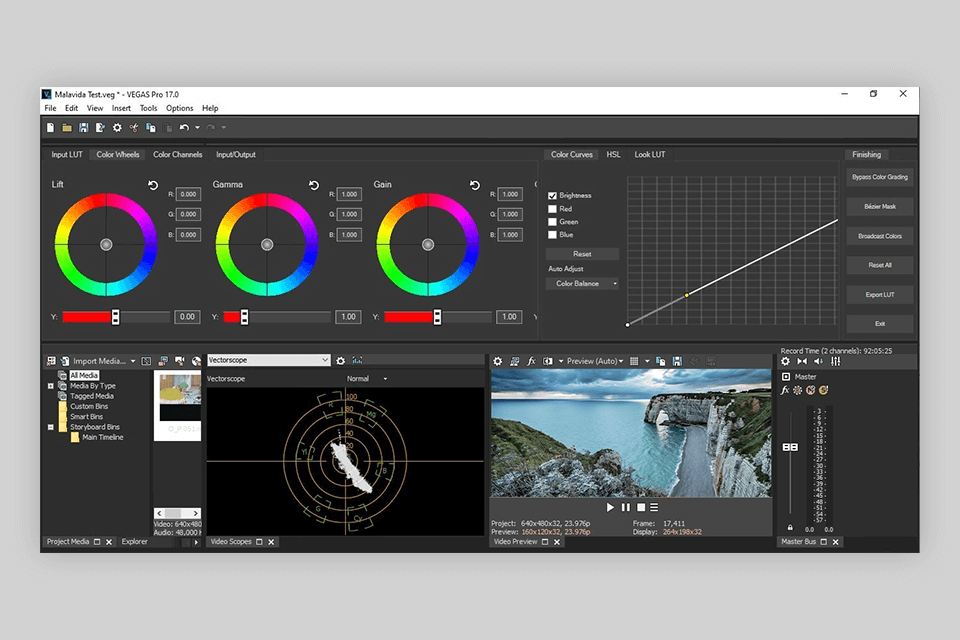Reset the Gamma color wheel
The height and width of the screenshot is (640, 960).
click(x=314, y=185)
